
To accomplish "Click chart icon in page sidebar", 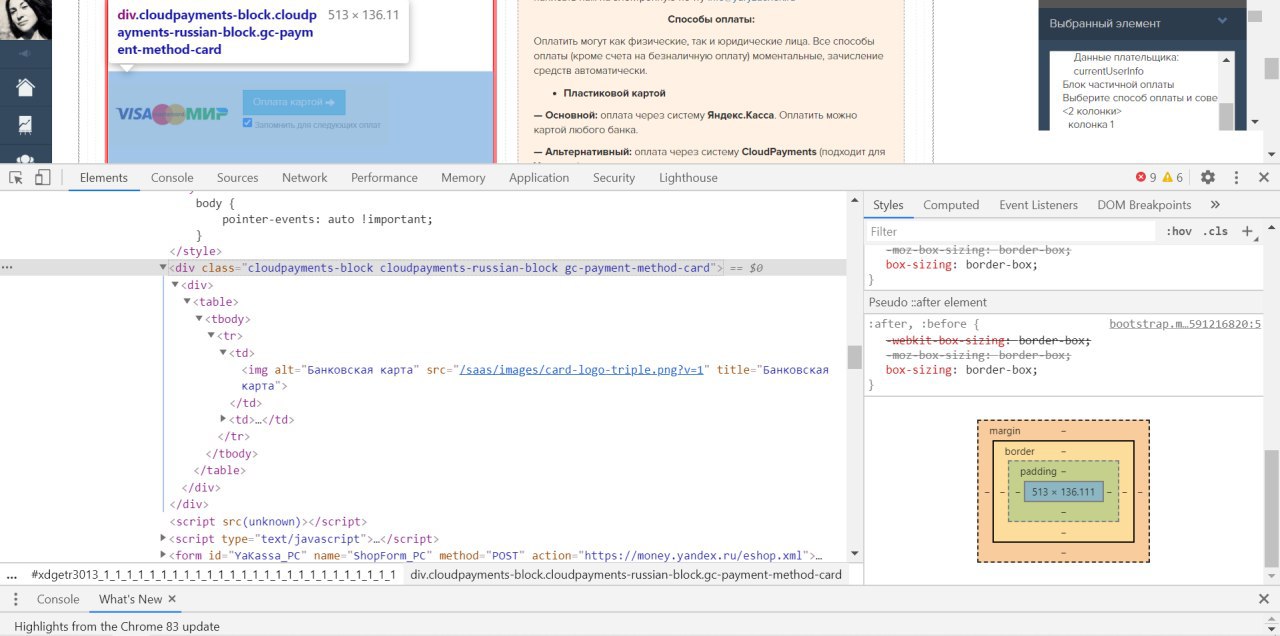I will pos(25,125).
